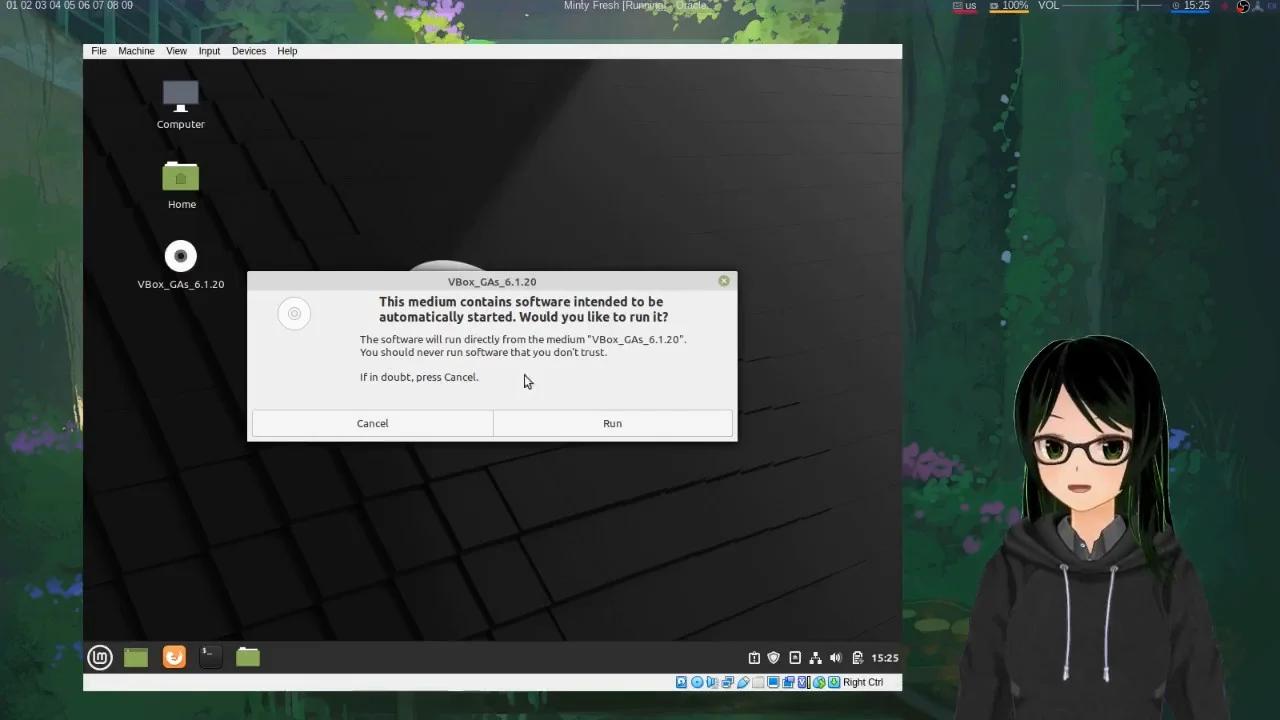Image resolution: width=1280 pixels, height=720 pixels.
Task: Click the optical drive icon in VirtualBox status bar
Action: 695,682
